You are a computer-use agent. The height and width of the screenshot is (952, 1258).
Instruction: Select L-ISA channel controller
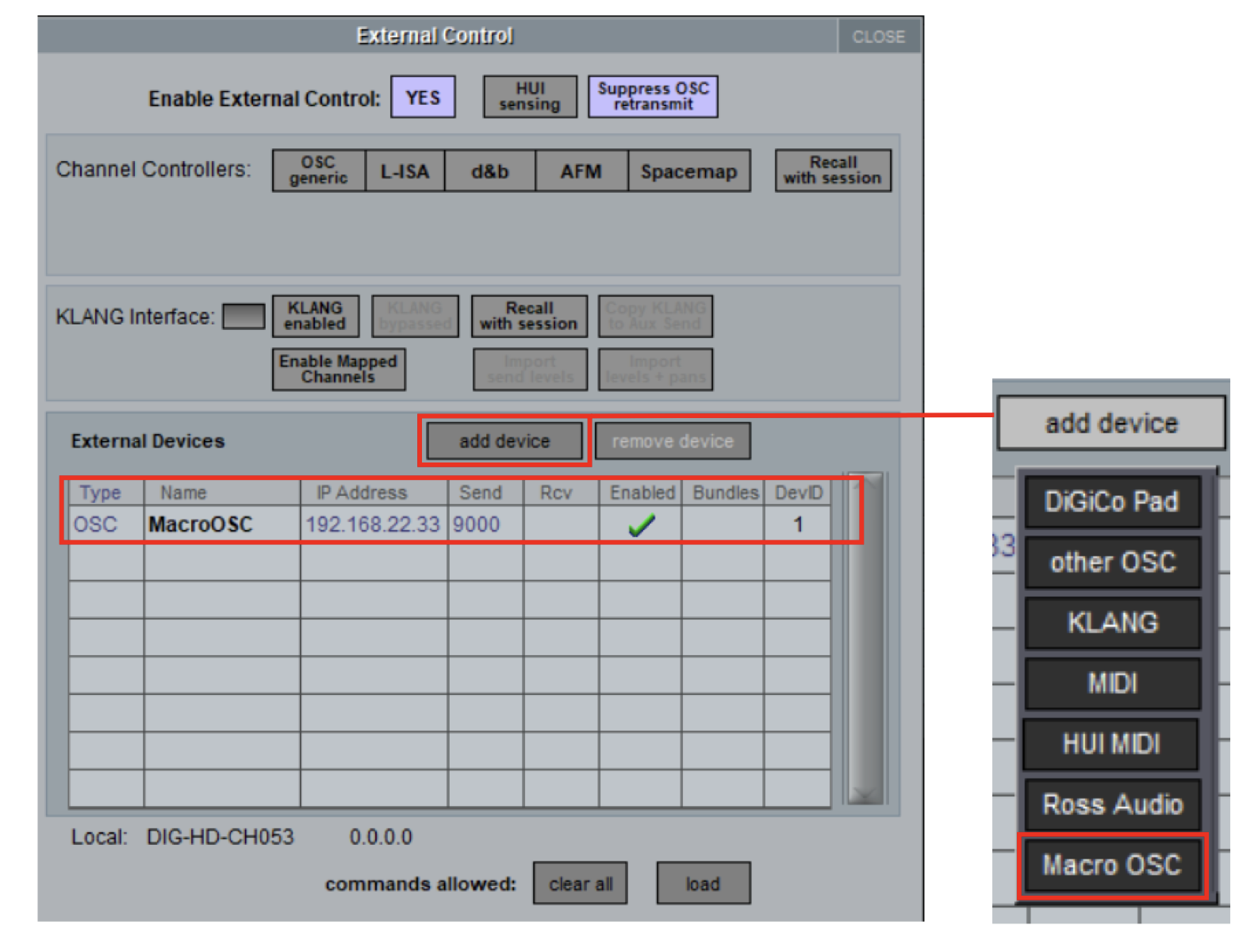point(405,171)
